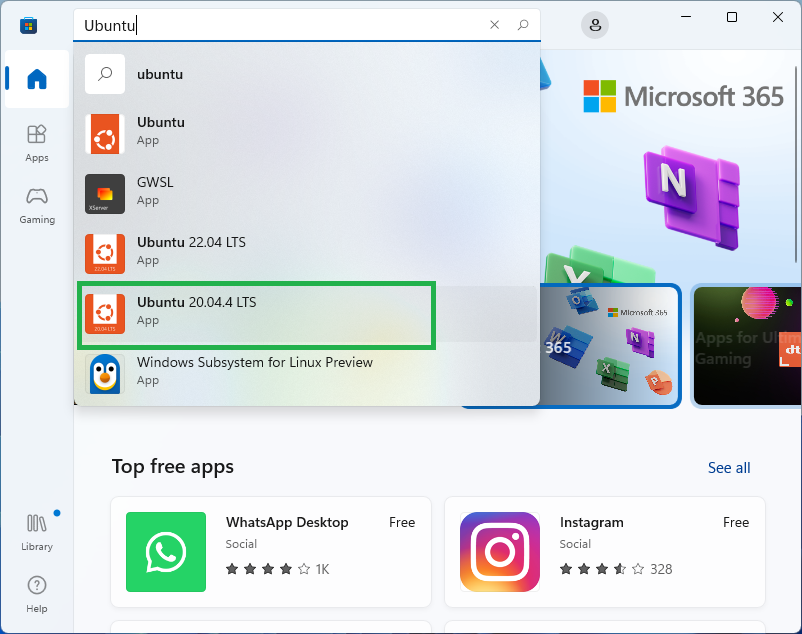This screenshot has width=802, height=634.
Task: Click the WhatsApp green logo icon
Action: (166, 552)
